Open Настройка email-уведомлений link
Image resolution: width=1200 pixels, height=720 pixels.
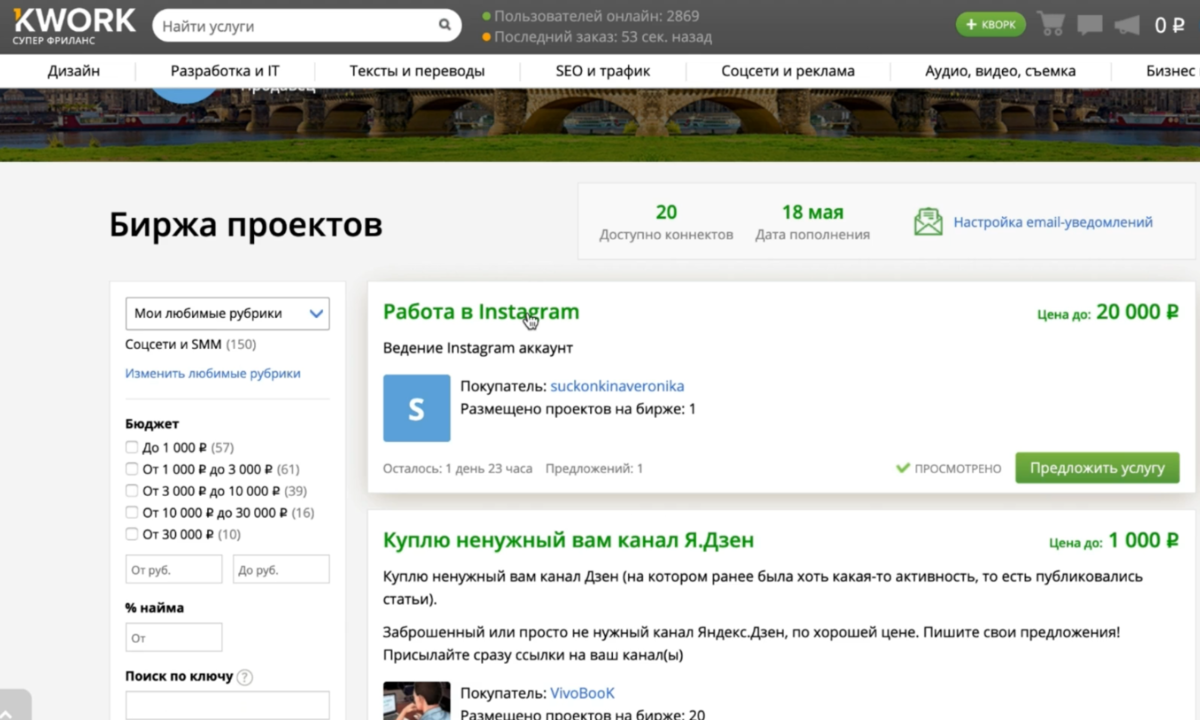point(1053,222)
